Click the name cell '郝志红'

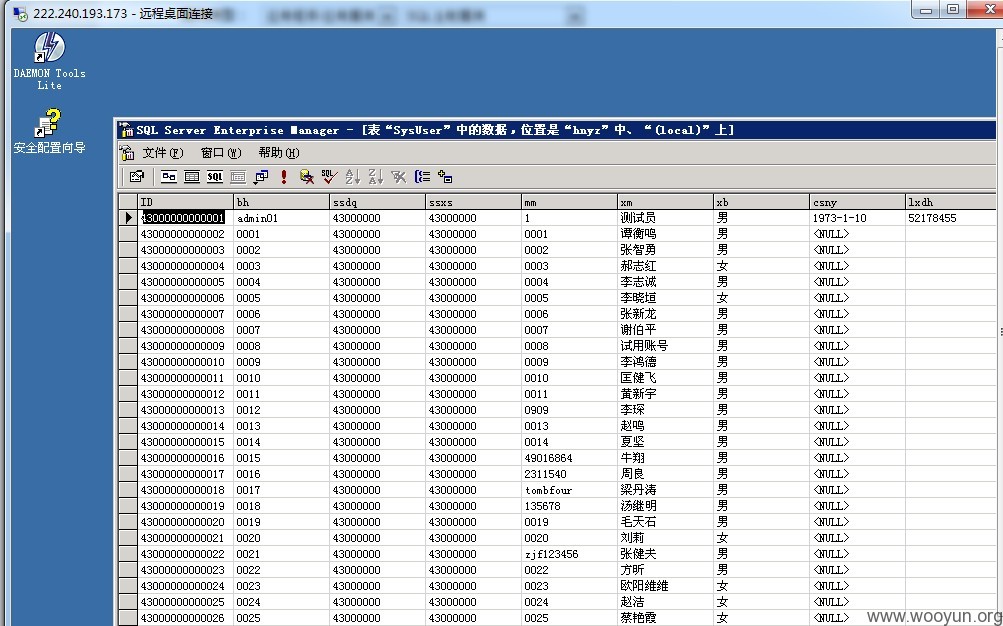pyautogui.click(x=665, y=266)
